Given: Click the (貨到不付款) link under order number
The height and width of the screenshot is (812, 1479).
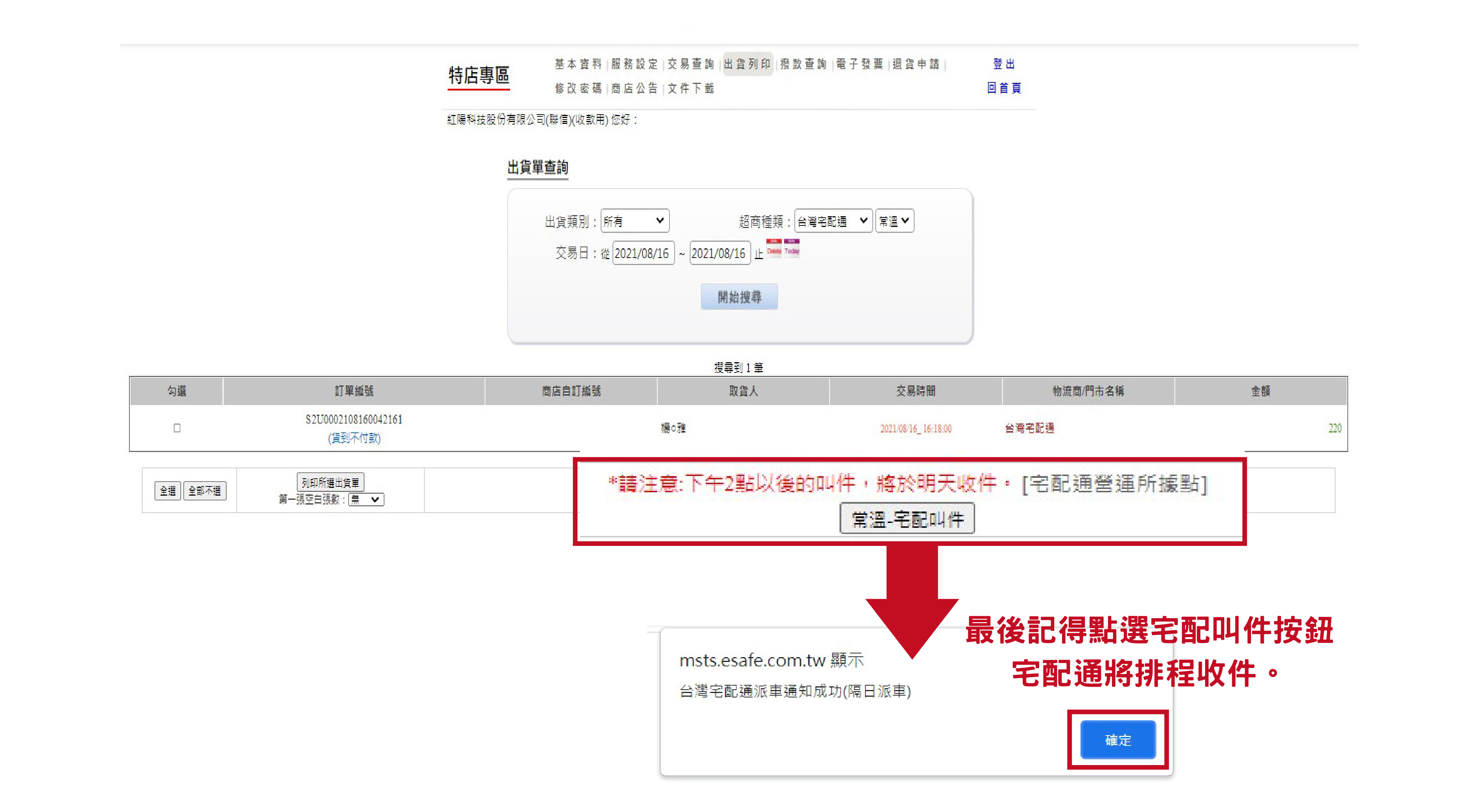Looking at the screenshot, I should [x=354, y=438].
